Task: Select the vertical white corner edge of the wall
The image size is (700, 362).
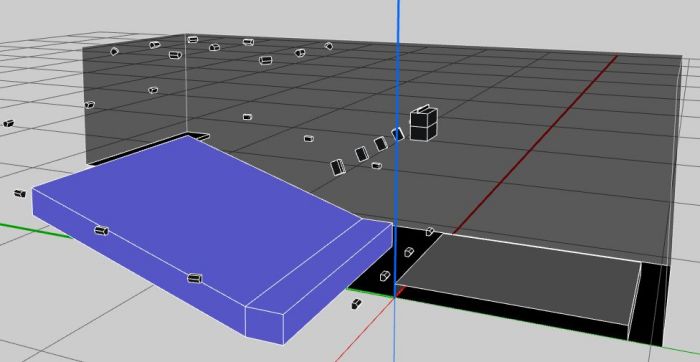Action: 186,83
